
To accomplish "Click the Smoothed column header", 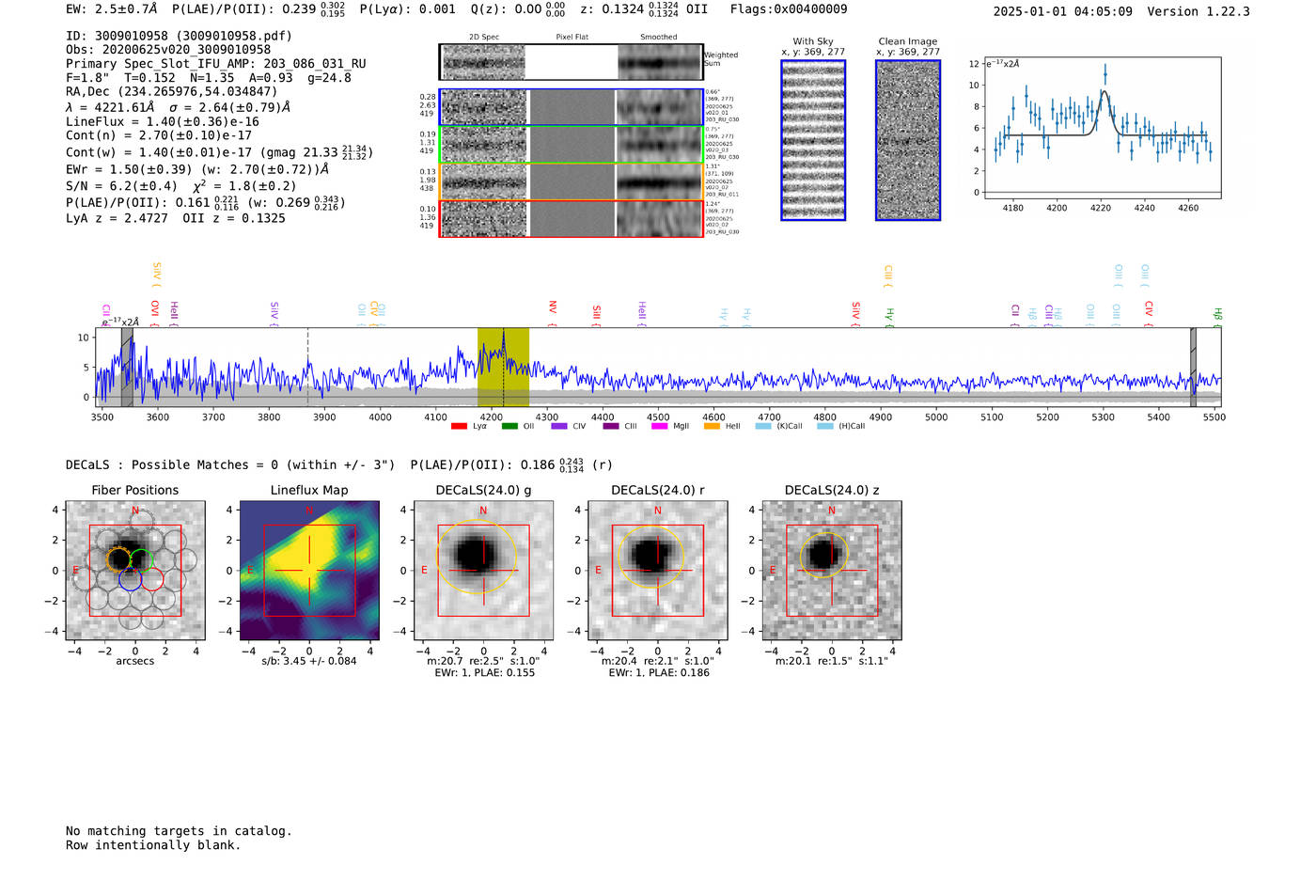I will tap(659, 38).
